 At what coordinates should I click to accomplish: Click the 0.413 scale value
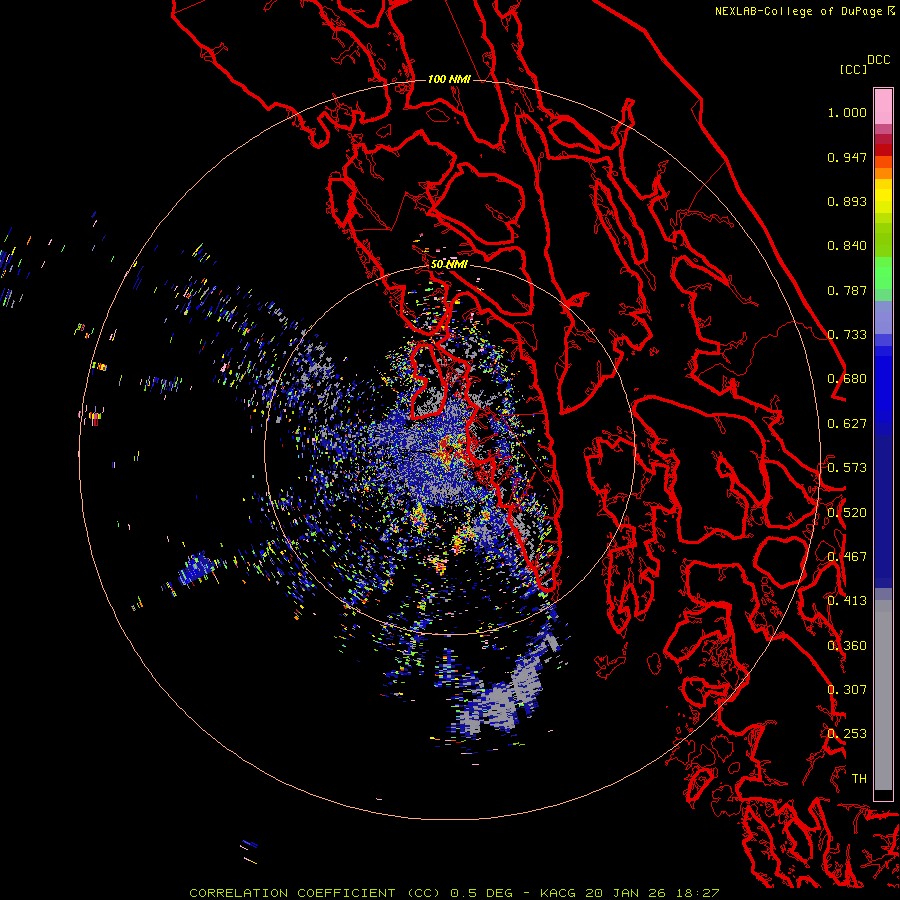tap(847, 601)
